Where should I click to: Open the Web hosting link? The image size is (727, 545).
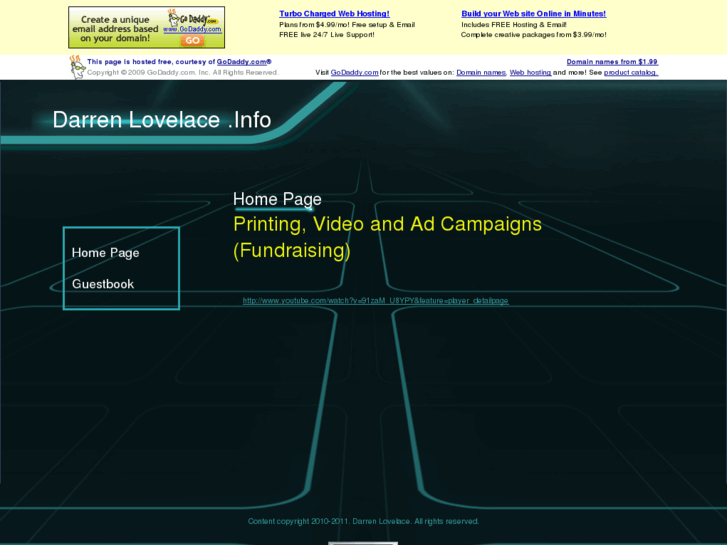point(530,72)
